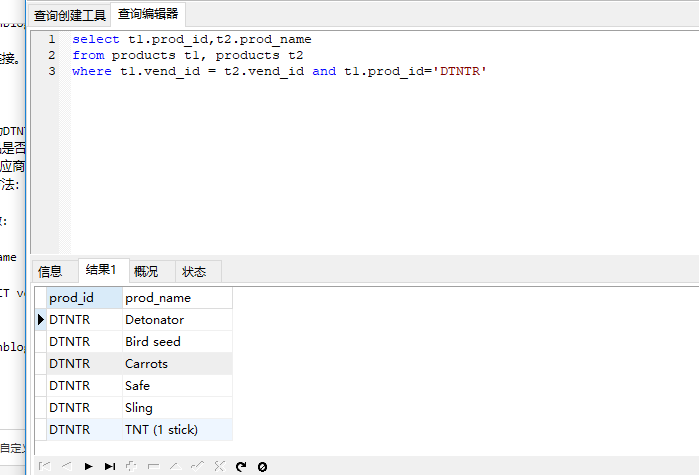This screenshot has width=699, height=475.
Task: Go to next record in navigator
Action: [x=88, y=466]
